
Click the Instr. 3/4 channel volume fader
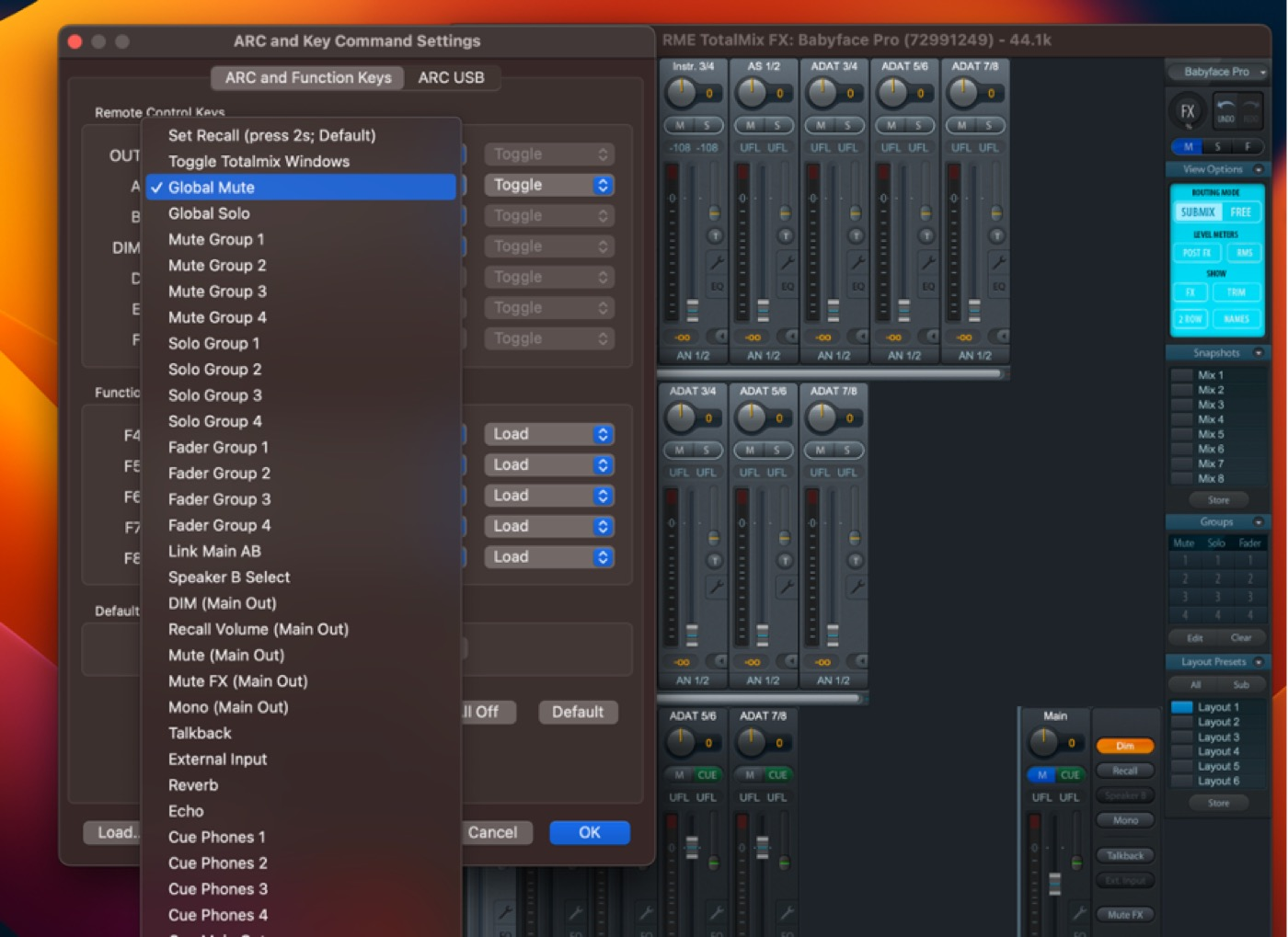tap(693, 309)
